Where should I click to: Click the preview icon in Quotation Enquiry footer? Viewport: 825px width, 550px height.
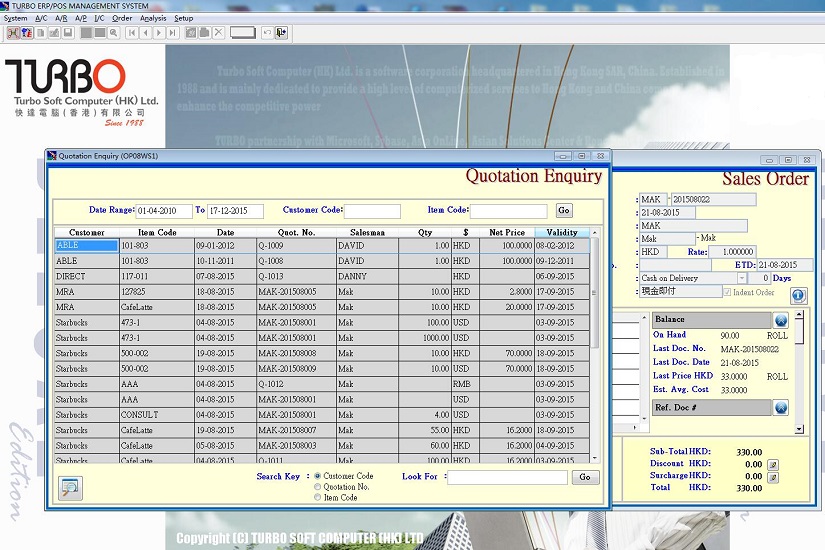(70, 488)
